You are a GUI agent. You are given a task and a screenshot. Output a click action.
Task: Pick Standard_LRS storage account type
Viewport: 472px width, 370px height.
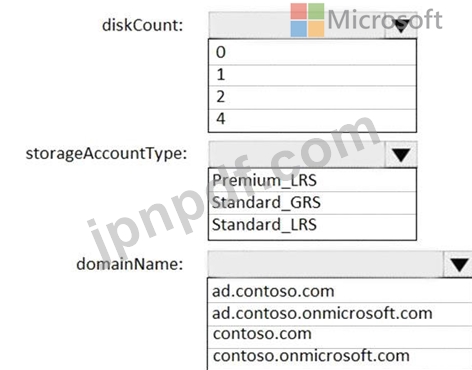pos(312,226)
